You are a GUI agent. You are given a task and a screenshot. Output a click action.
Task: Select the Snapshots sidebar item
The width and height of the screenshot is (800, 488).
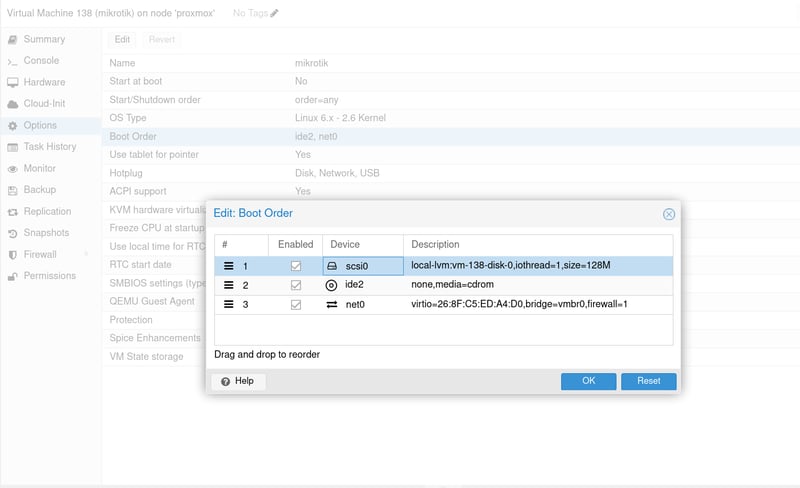(x=47, y=232)
